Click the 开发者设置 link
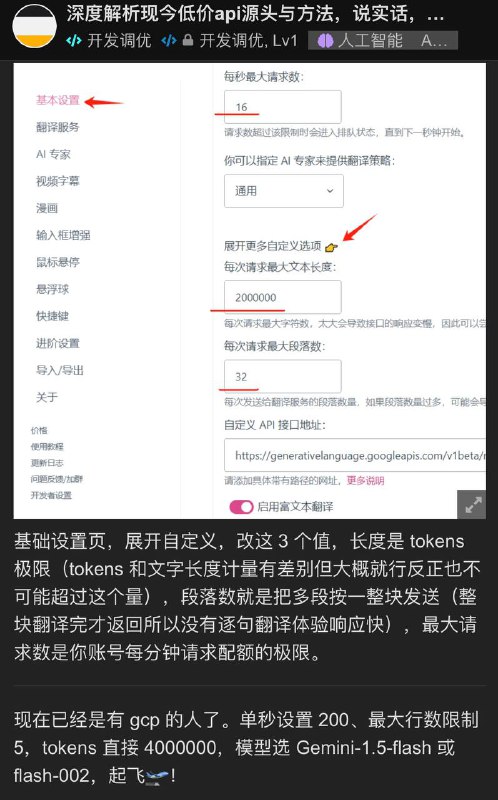498x800 pixels. click(x=51, y=495)
